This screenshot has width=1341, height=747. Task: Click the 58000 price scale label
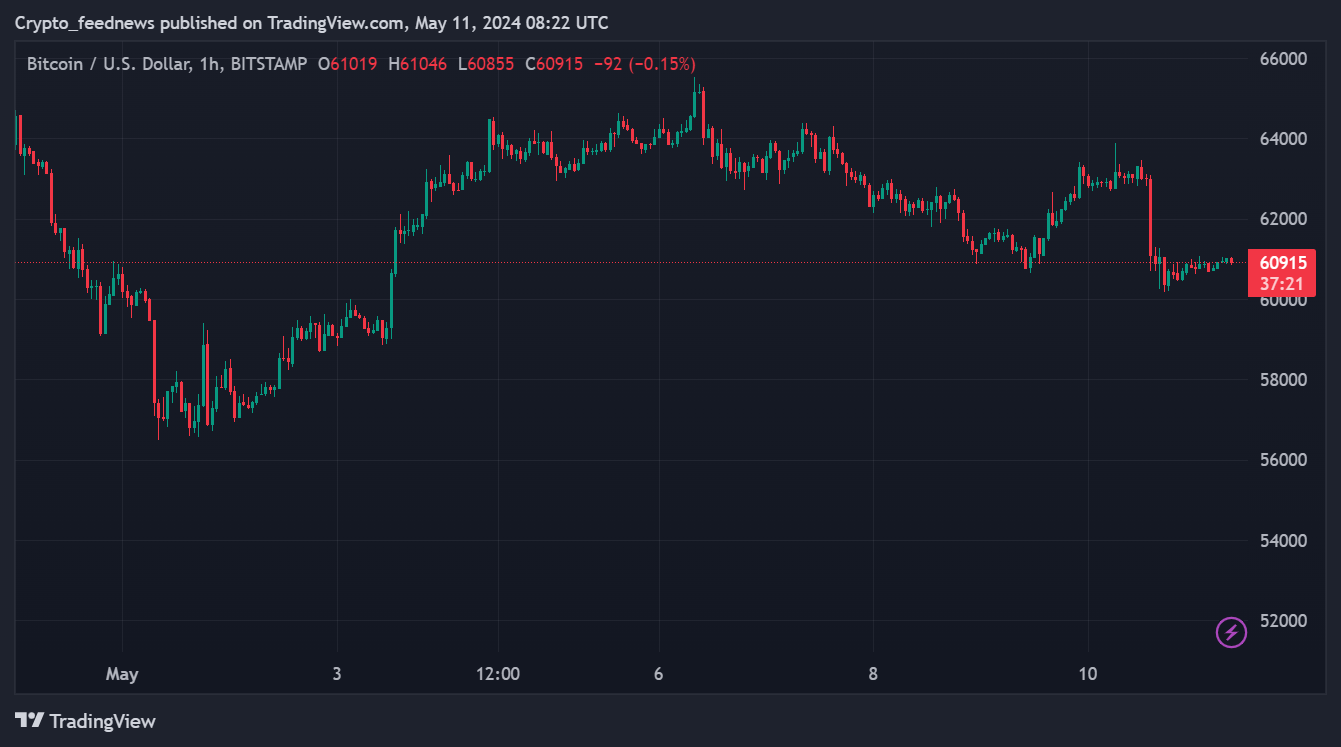1282,380
